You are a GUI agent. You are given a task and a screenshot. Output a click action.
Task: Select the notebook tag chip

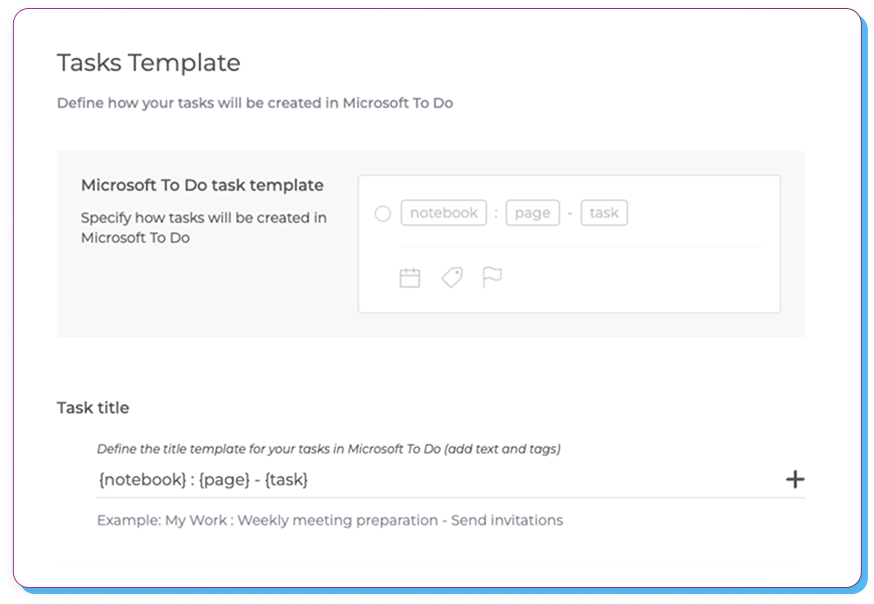click(x=444, y=213)
